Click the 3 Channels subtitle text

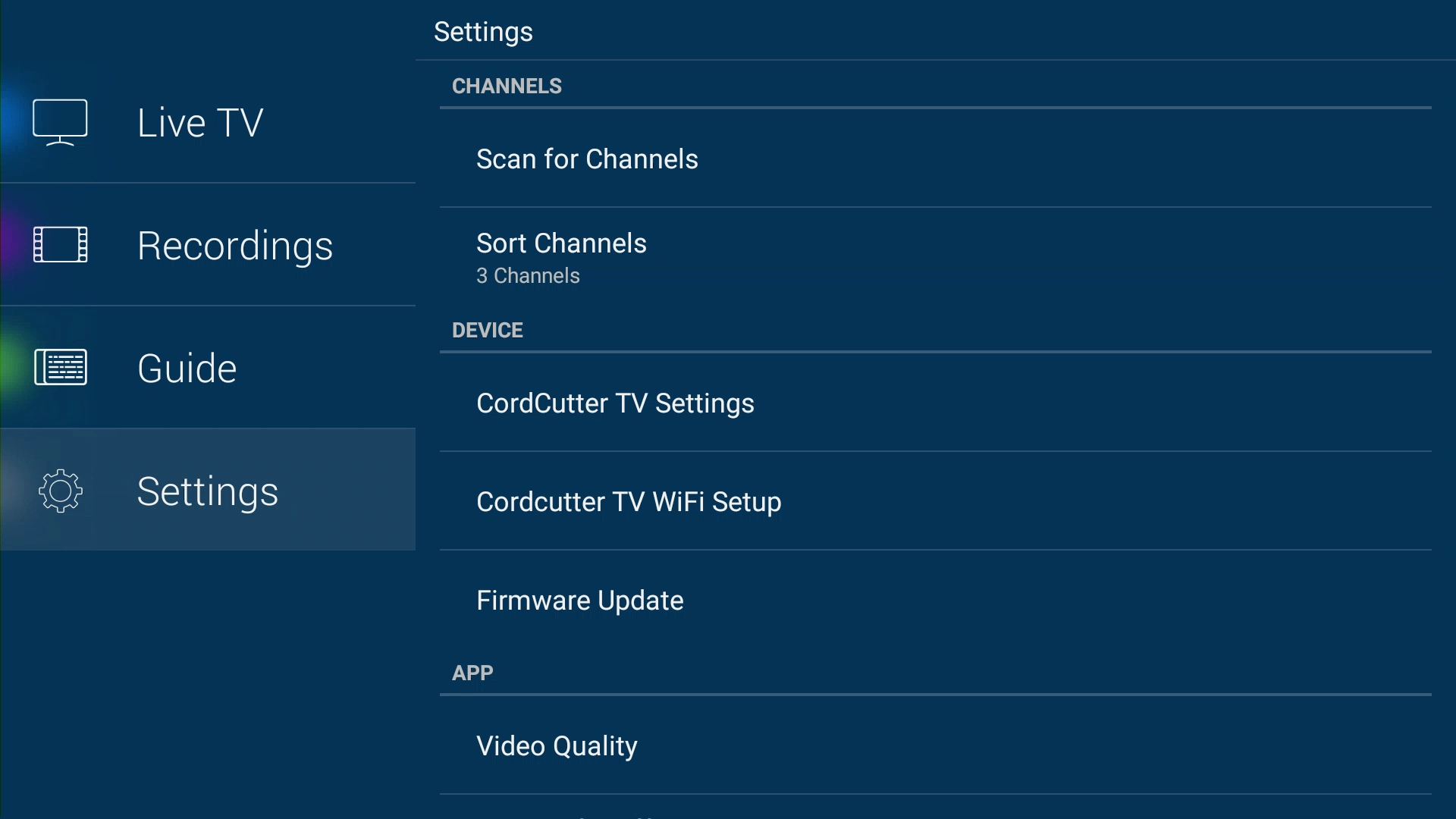pyautogui.click(x=528, y=276)
